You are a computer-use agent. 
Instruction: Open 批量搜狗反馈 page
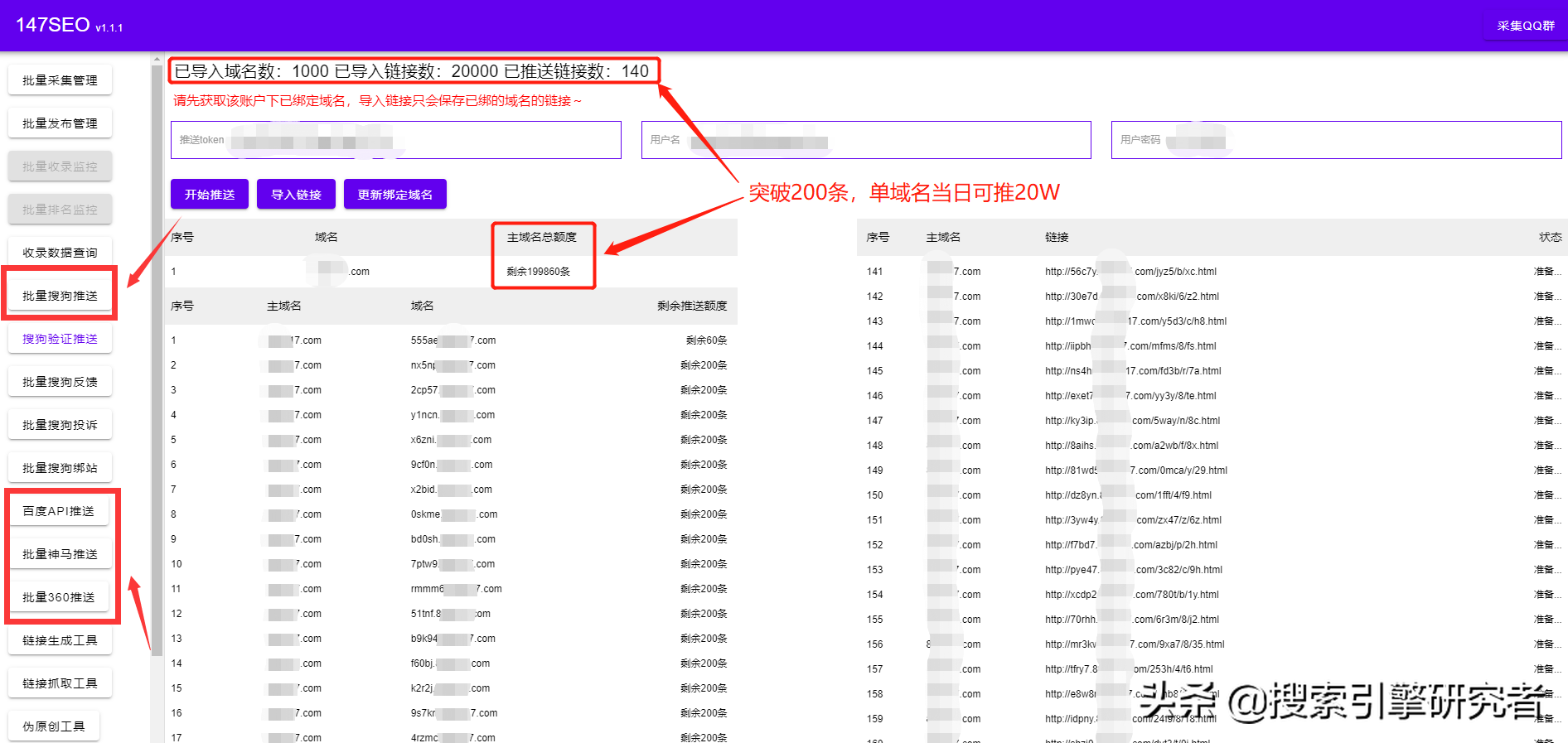click(60, 382)
